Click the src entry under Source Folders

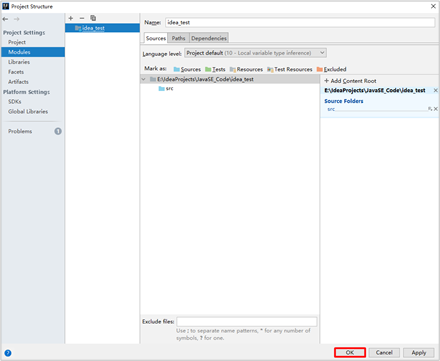click(331, 109)
